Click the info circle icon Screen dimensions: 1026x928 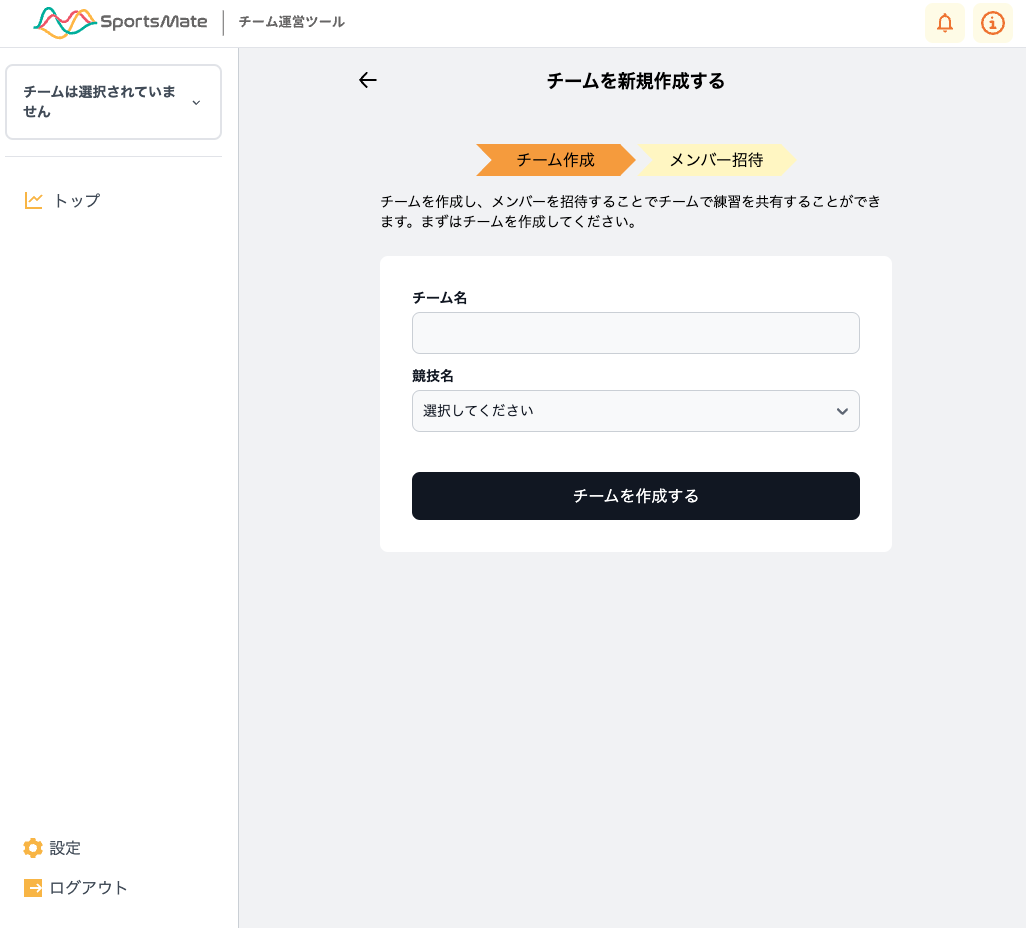(993, 23)
